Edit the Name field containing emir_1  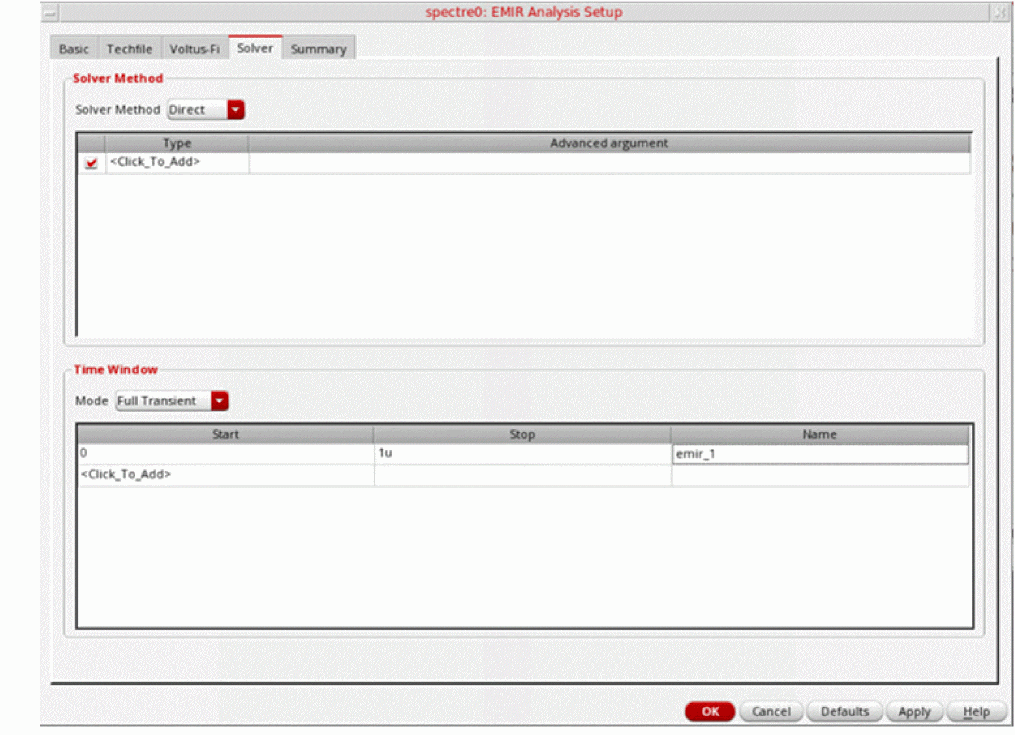tap(819, 454)
